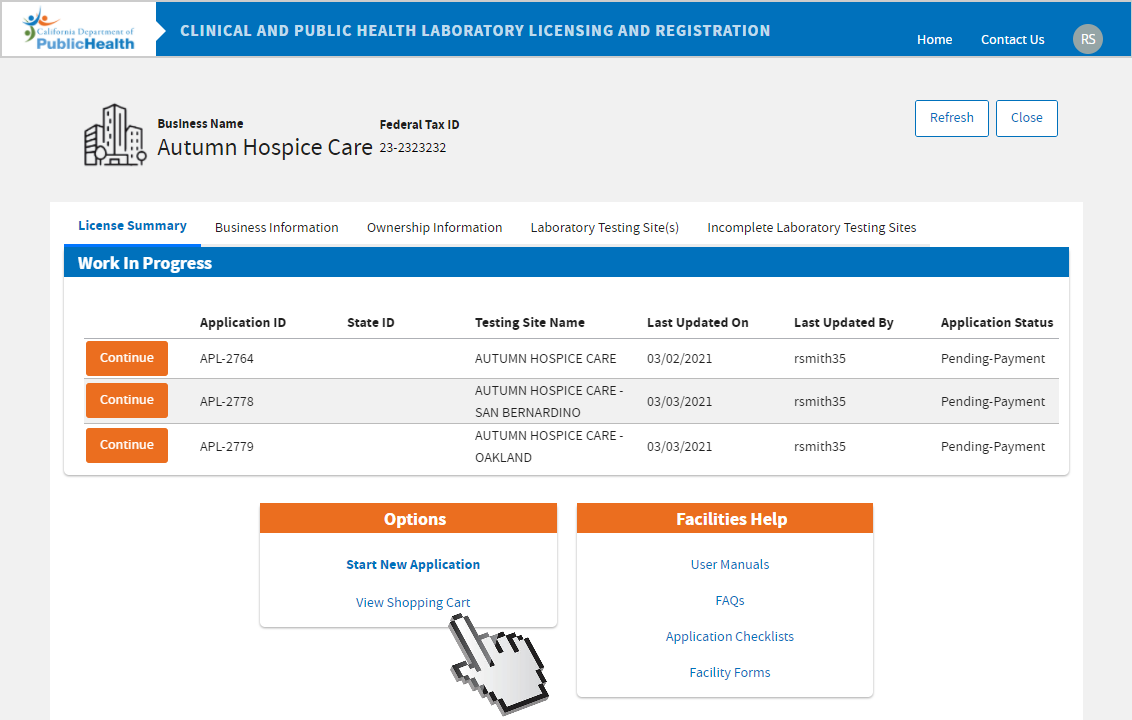Continue the San Bernardino application APL-2778
1132x720 pixels.
127,400
